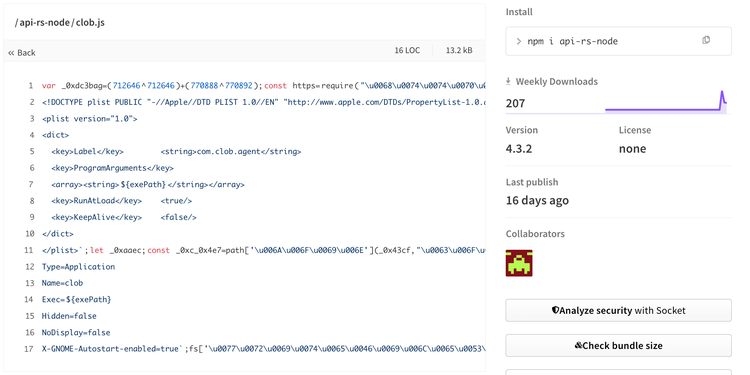Click the Hidden=false line

tap(69, 316)
